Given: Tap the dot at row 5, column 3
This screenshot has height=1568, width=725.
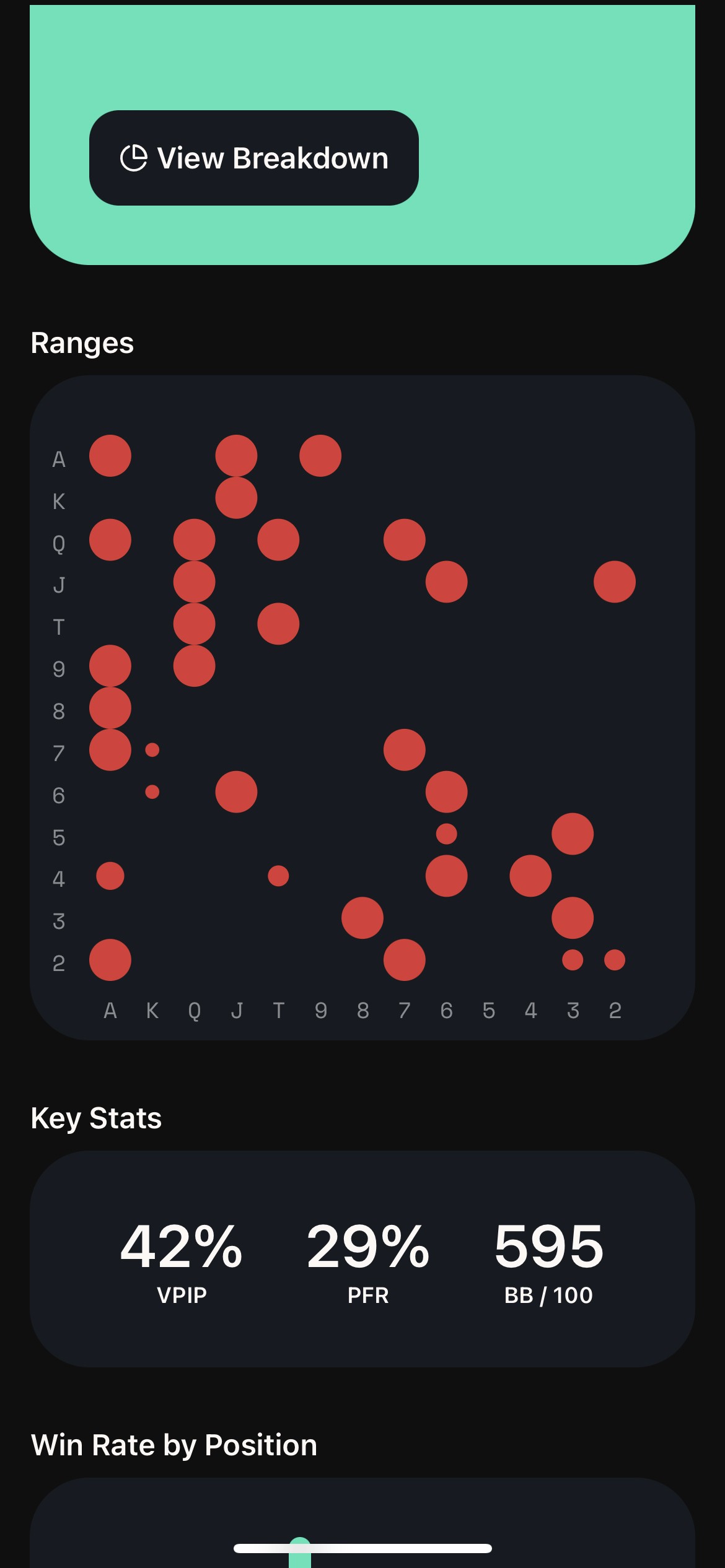Looking at the screenshot, I should click(x=573, y=834).
